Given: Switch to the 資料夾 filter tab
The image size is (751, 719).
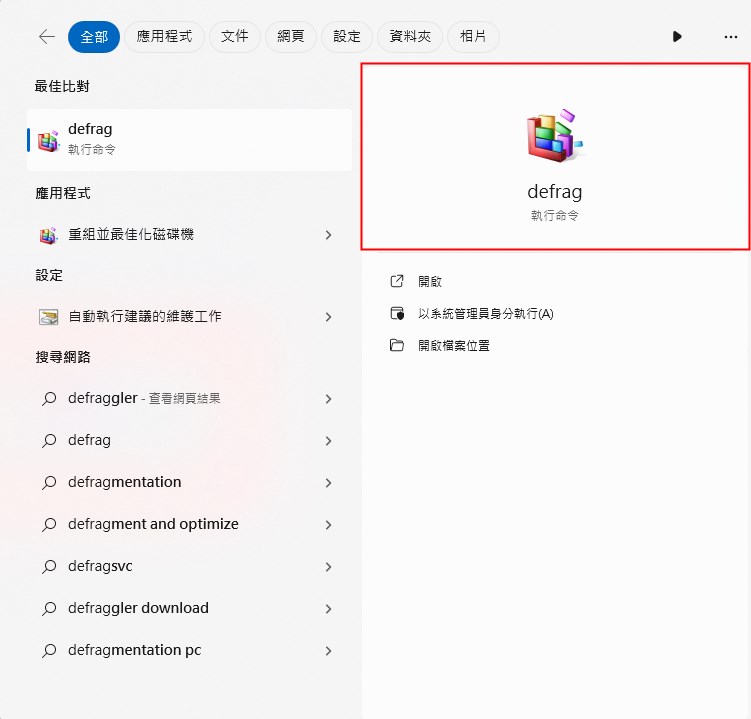Looking at the screenshot, I should [410, 36].
